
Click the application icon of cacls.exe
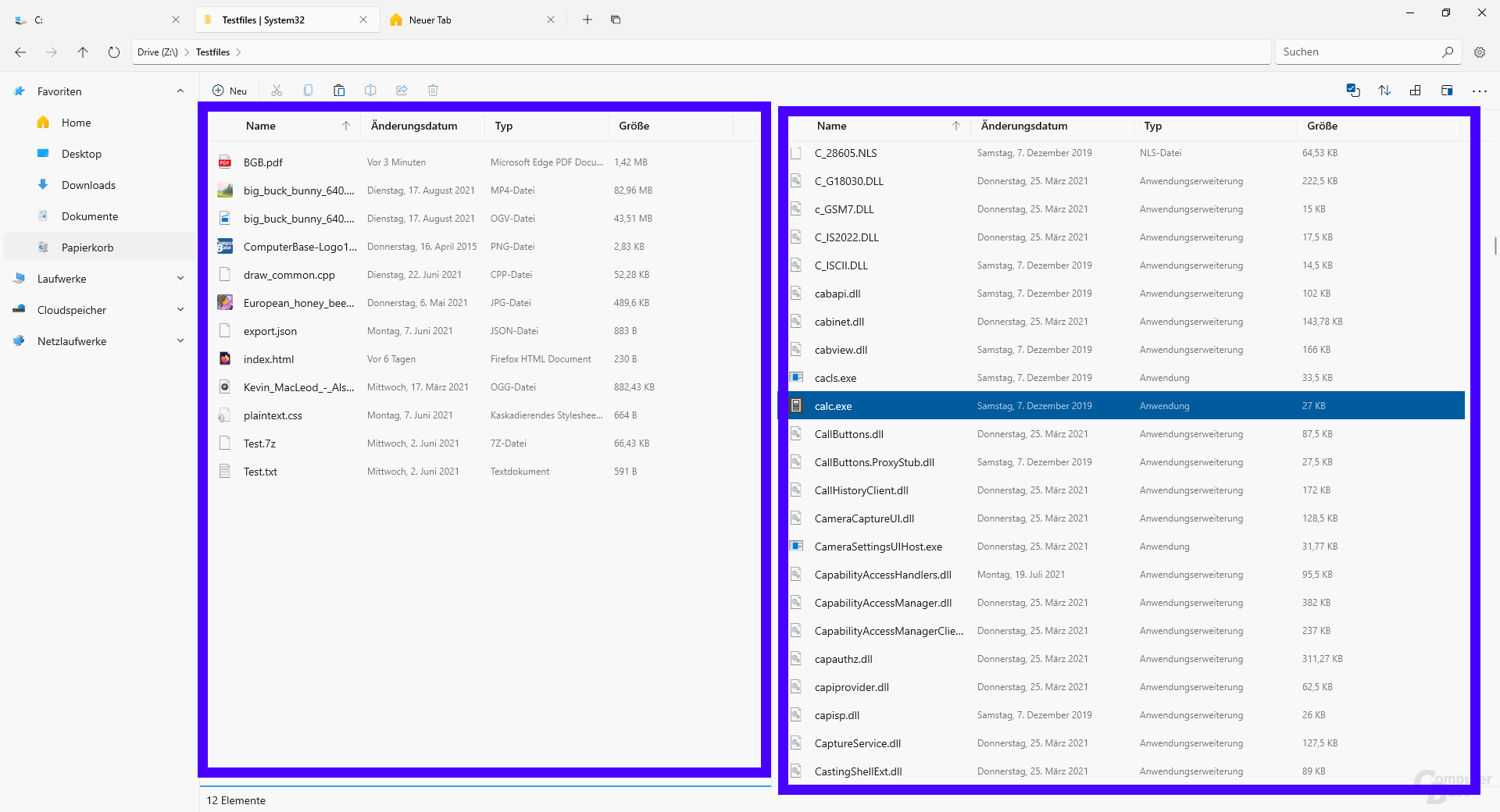(x=796, y=378)
